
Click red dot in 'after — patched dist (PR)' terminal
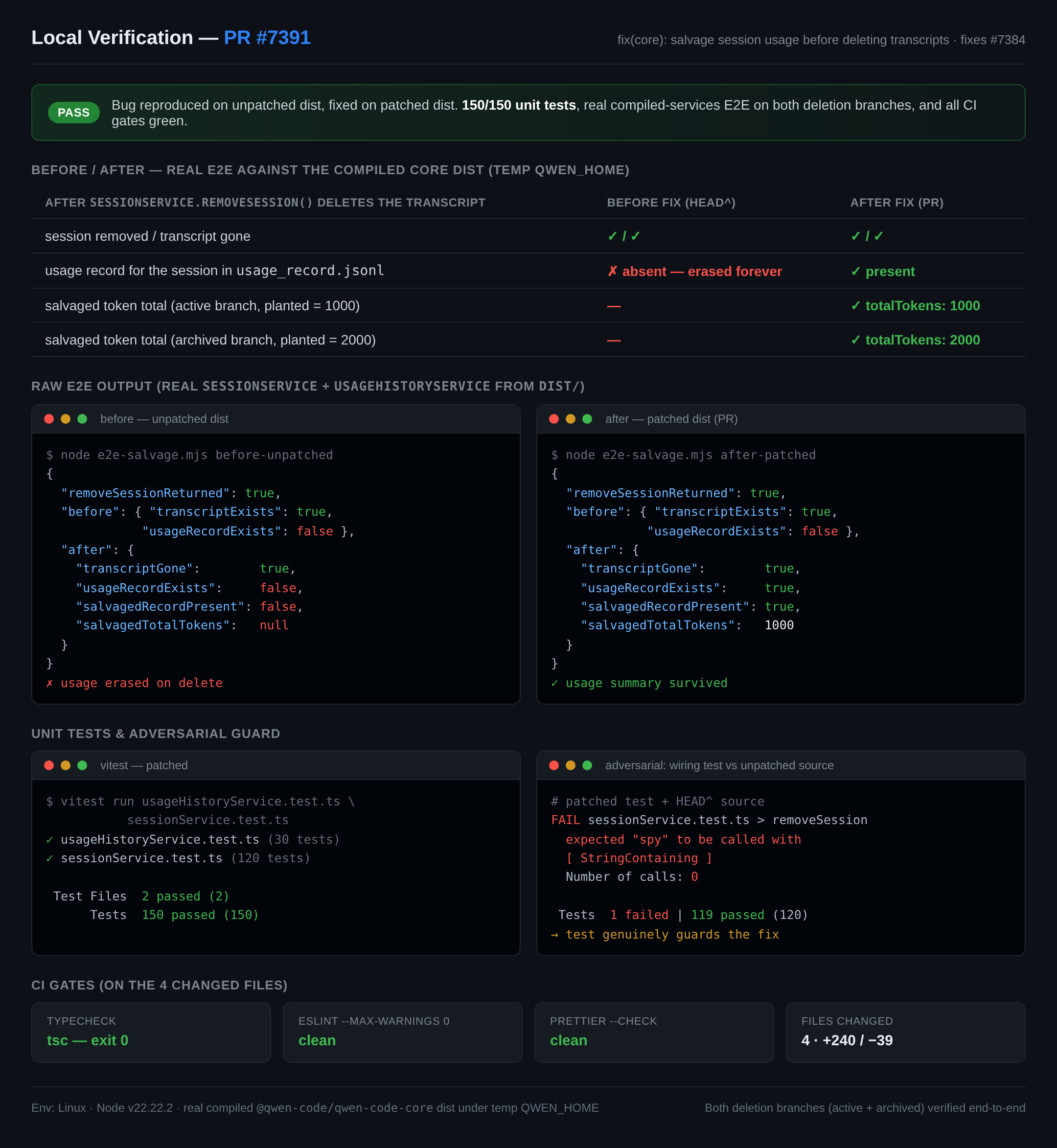553,419
